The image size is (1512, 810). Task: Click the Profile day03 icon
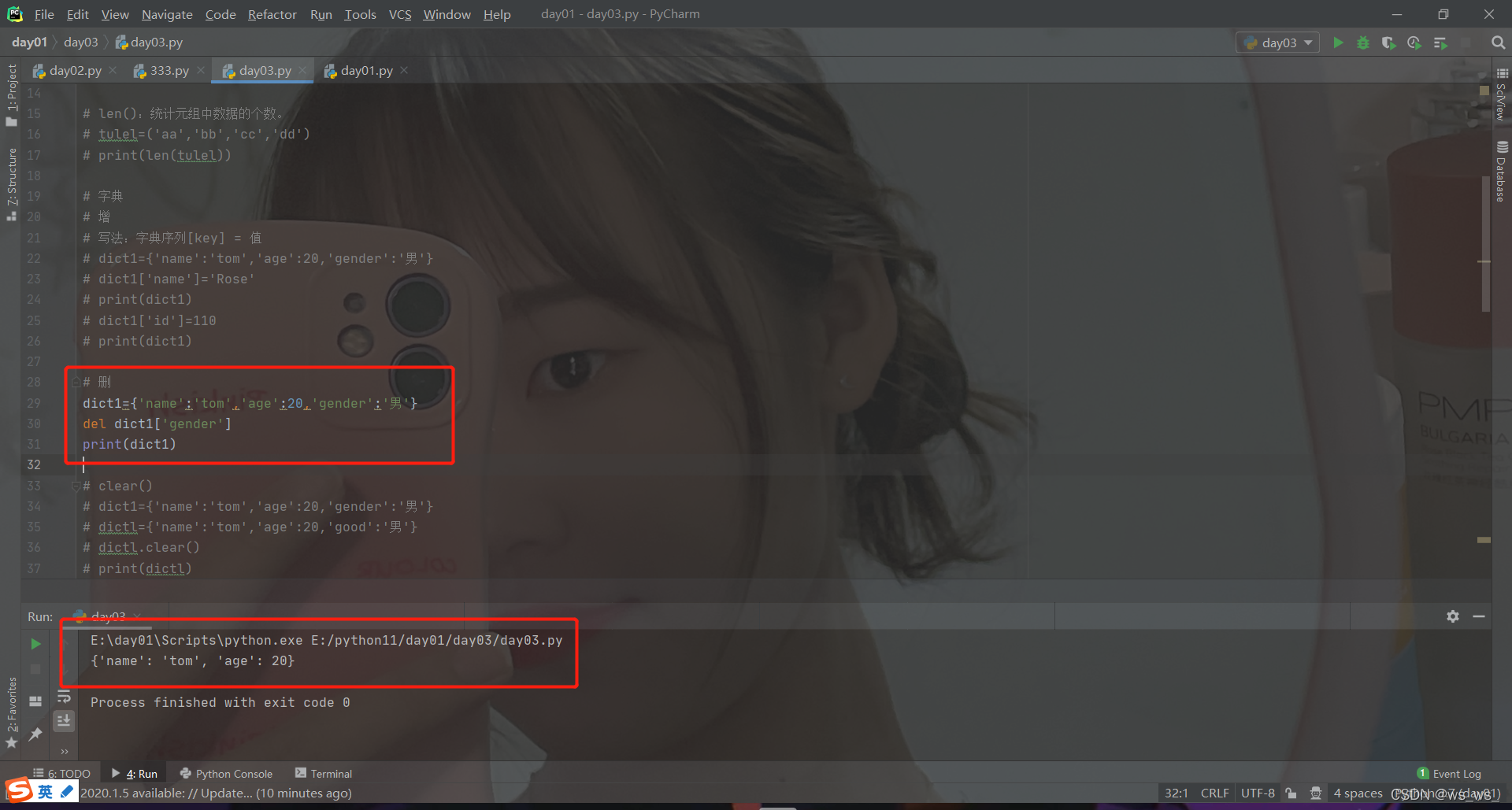pos(1414,43)
